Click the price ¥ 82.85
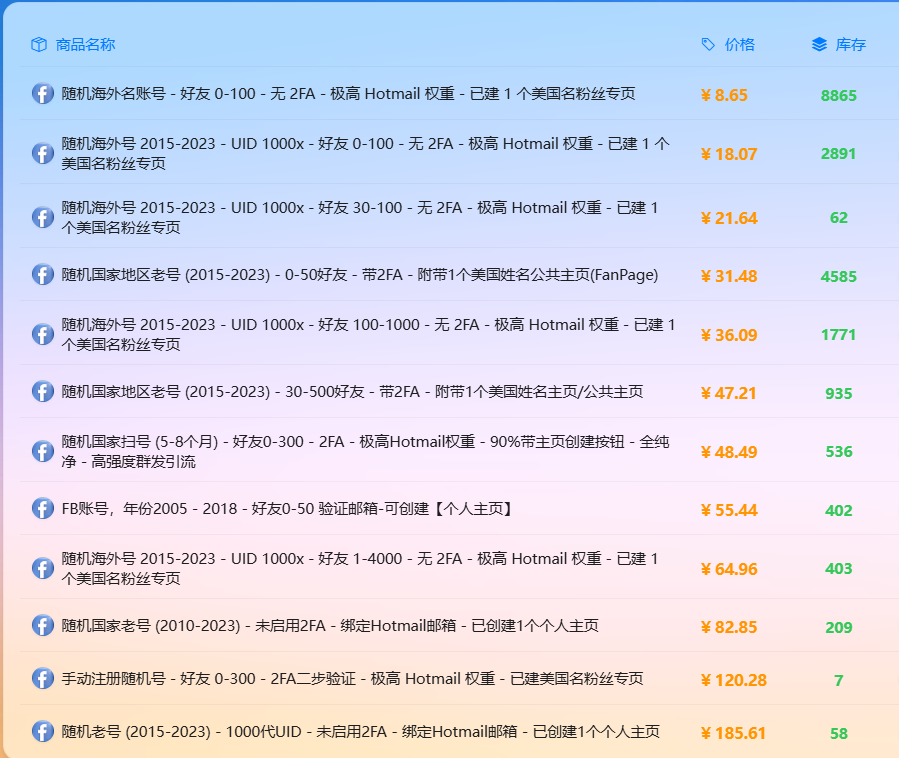899x758 pixels. click(729, 627)
